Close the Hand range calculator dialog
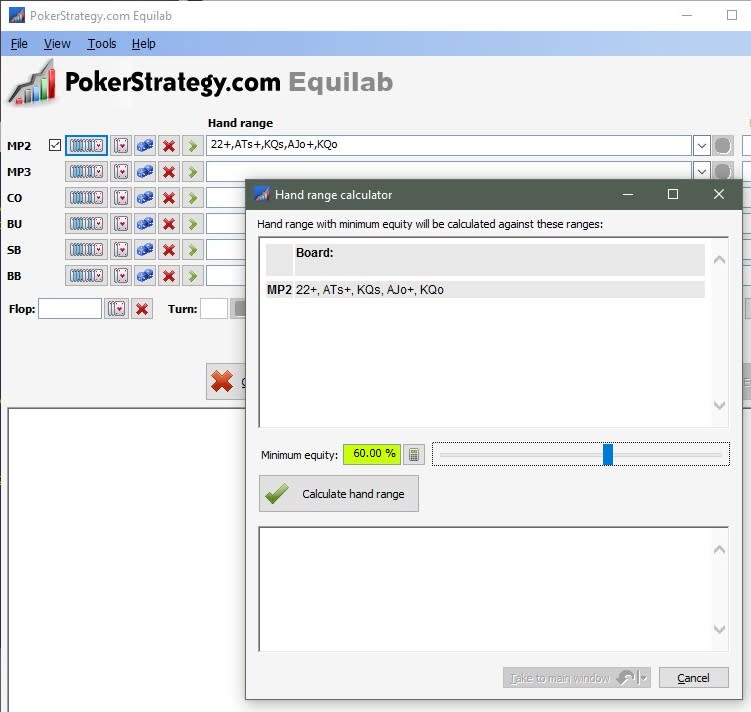The image size is (751, 712). [718, 194]
